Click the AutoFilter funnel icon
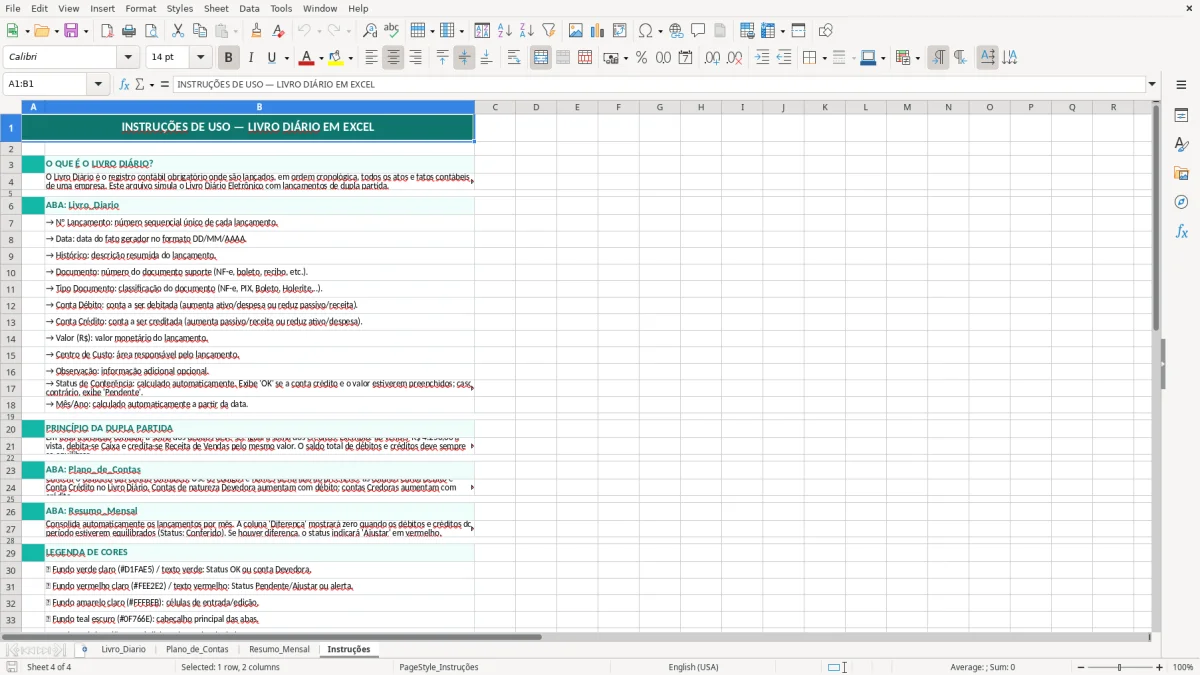 [x=549, y=31]
